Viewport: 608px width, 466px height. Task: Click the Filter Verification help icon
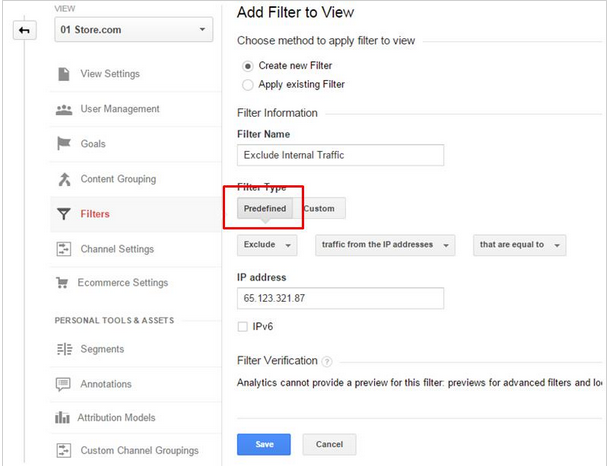pyautogui.click(x=327, y=362)
